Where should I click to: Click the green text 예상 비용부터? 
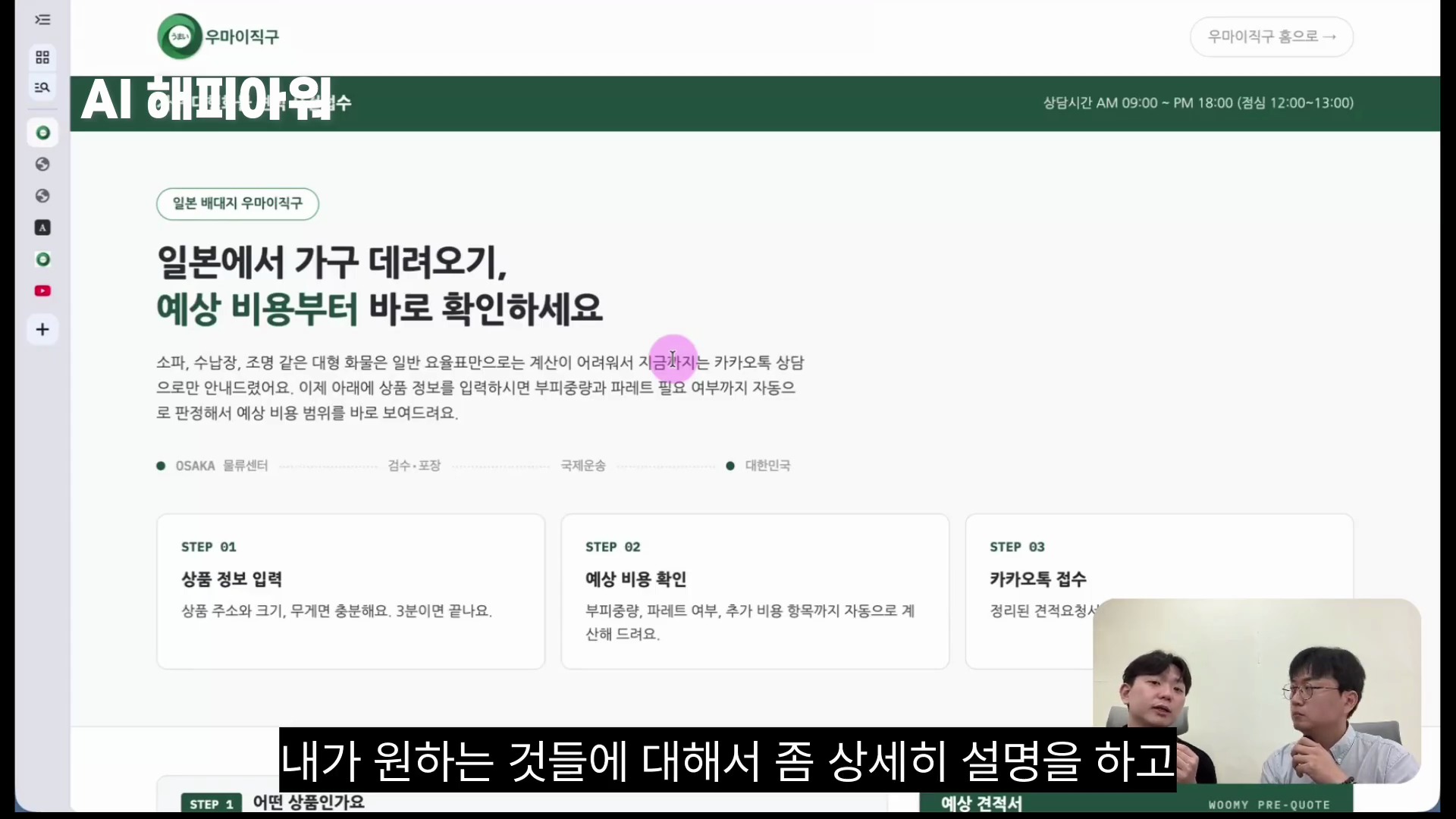click(256, 309)
